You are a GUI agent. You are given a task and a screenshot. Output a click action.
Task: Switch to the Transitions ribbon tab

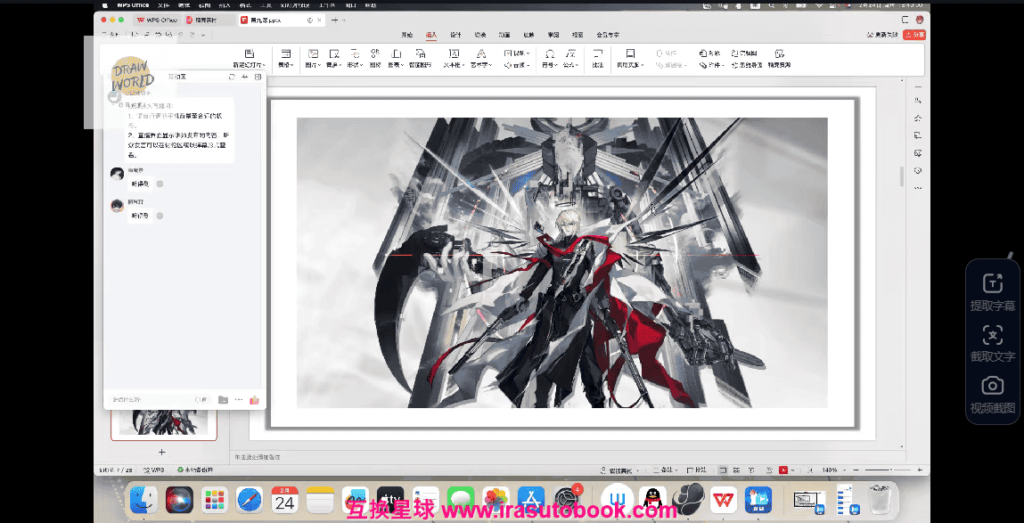click(480, 35)
